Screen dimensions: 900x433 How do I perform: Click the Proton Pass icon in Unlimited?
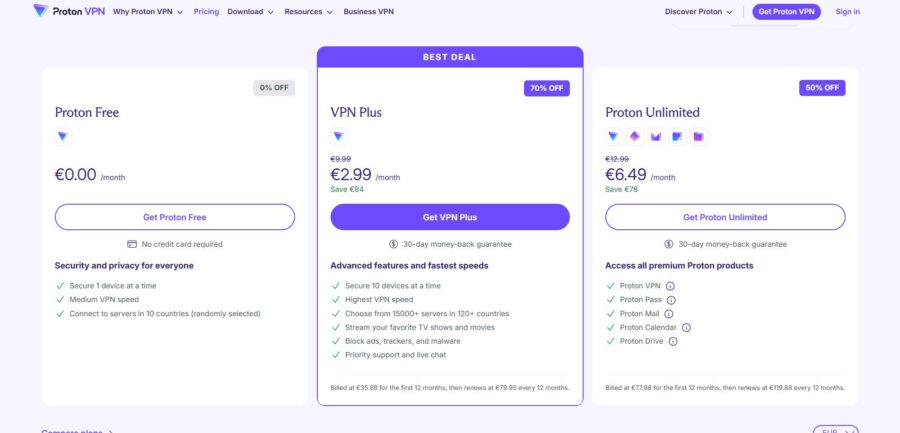pos(635,137)
